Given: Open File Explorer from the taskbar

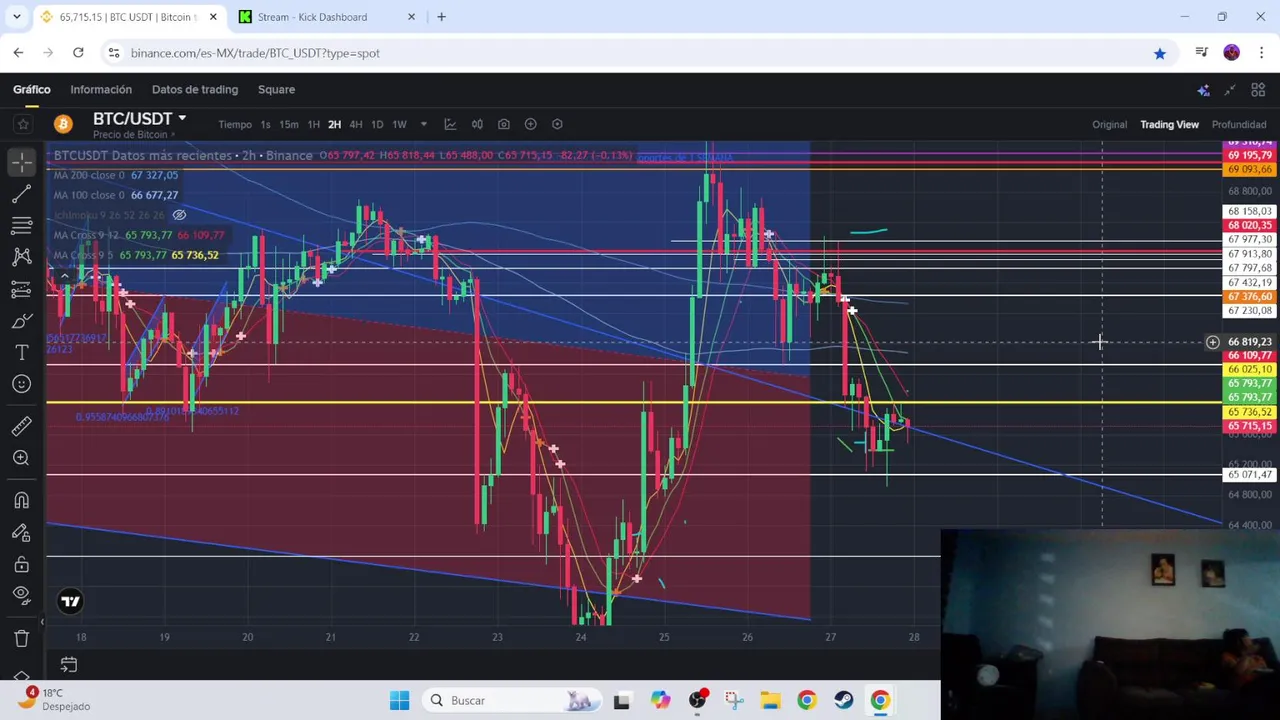Looking at the screenshot, I should click(x=770, y=700).
